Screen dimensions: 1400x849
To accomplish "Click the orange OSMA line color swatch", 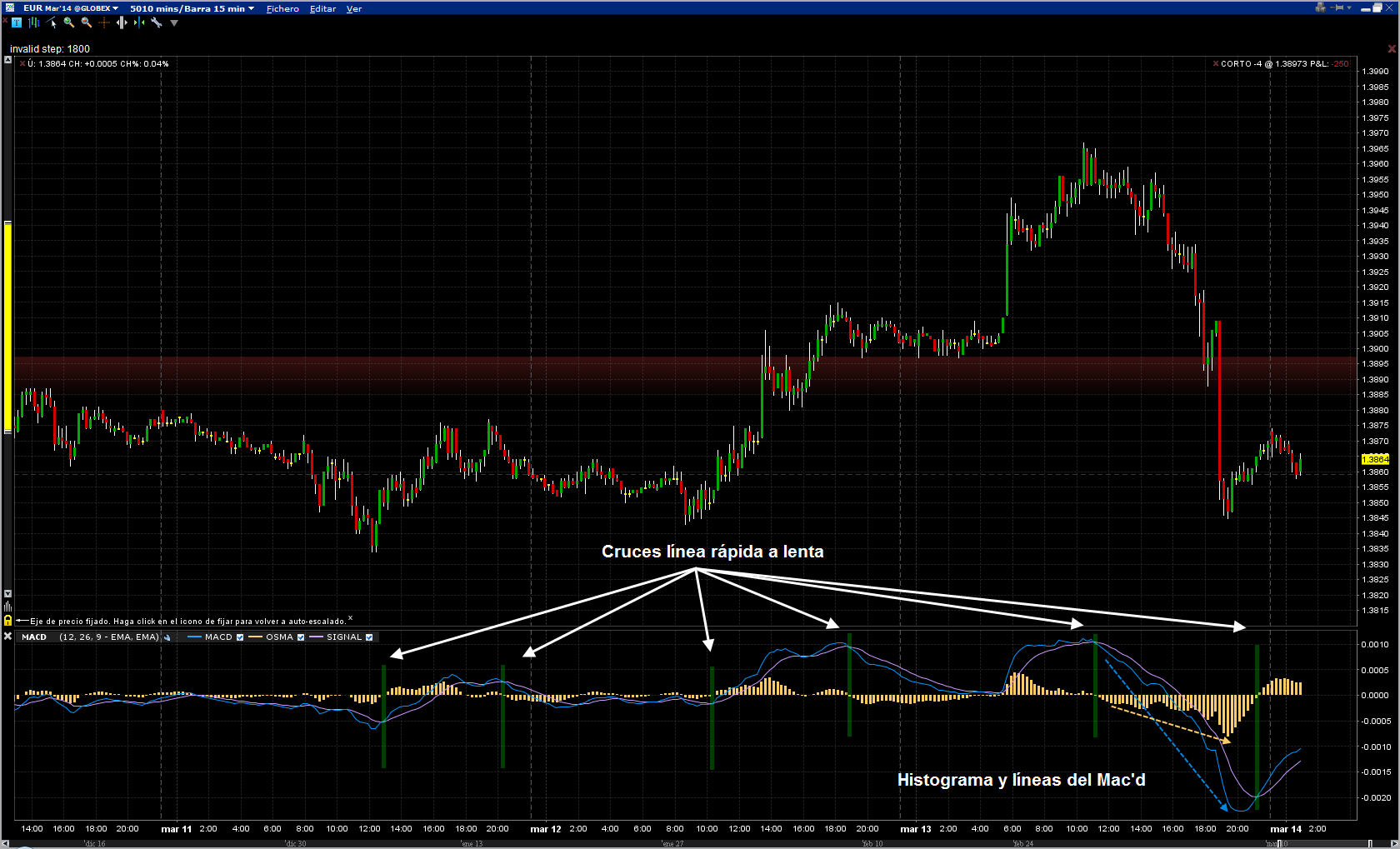I will (x=256, y=637).
